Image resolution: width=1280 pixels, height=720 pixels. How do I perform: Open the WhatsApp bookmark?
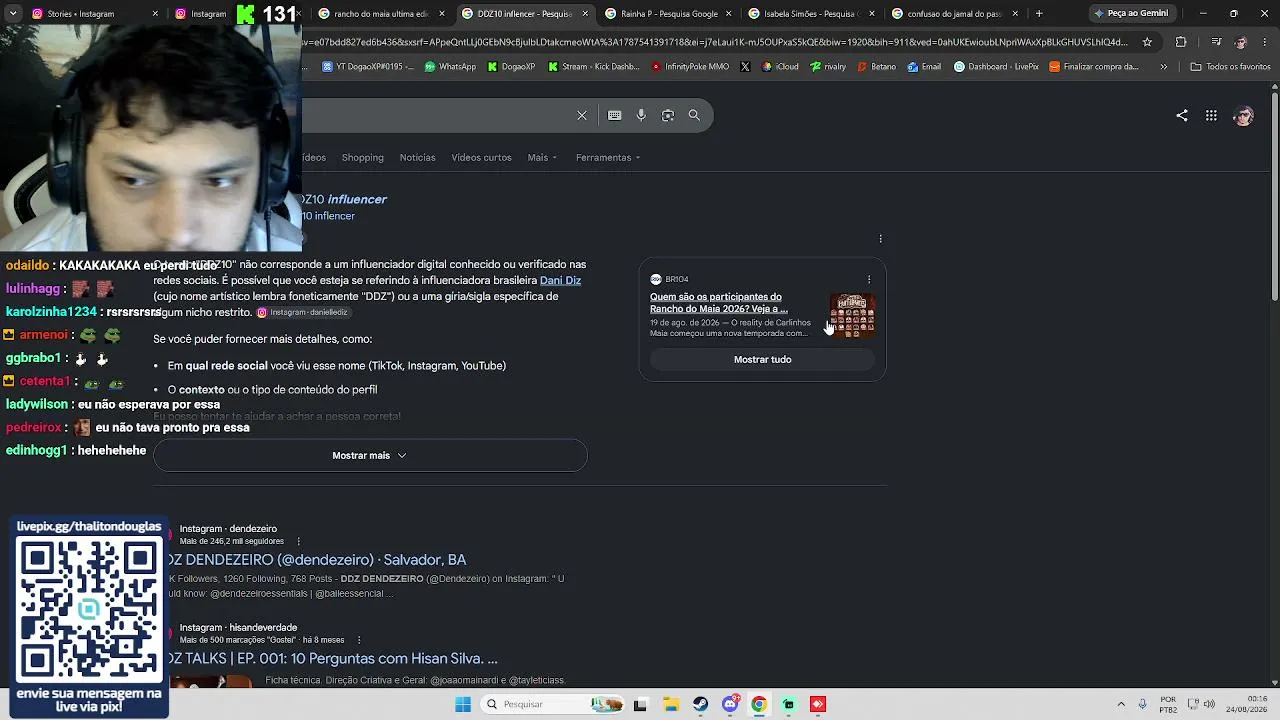tap(450, 67)
